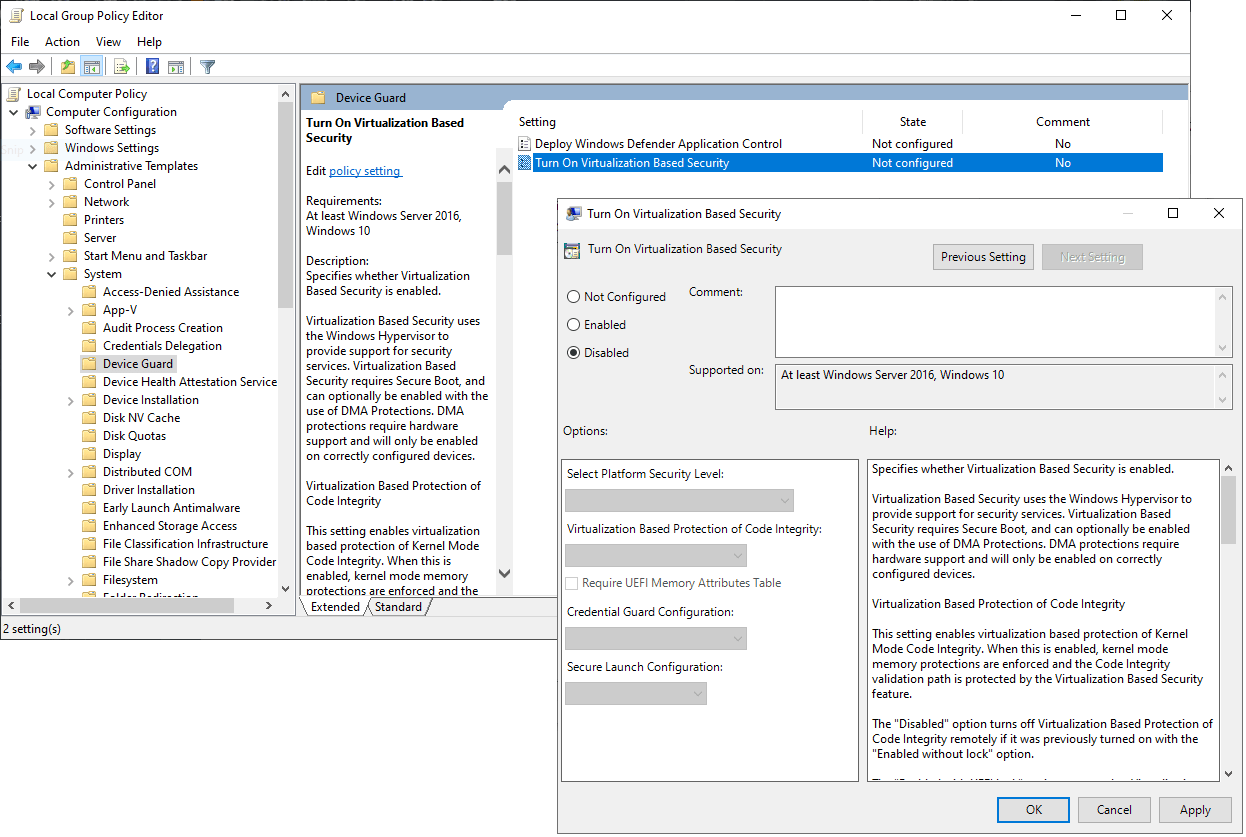Click the Up one level folder icon
Image resolution: width=1246 pixels, height=837 pixels.
pos(66,66)
